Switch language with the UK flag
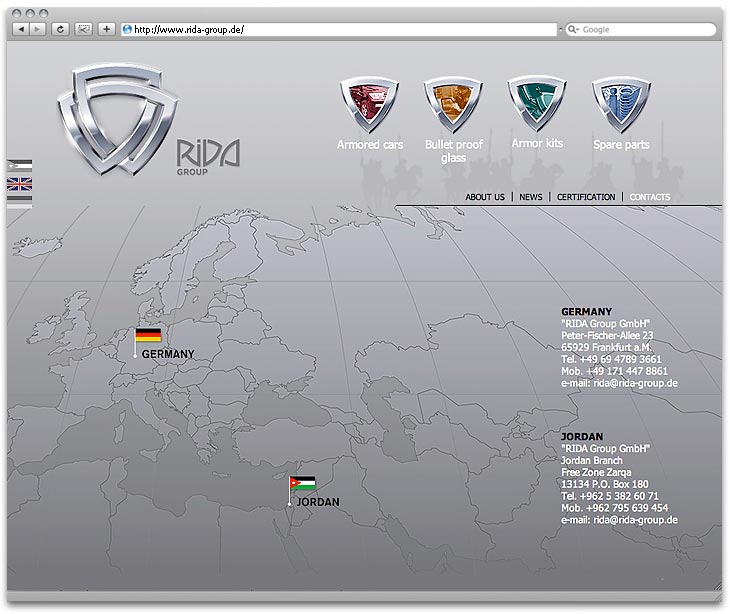This screenshot has height=614, width=730. tap(20, 184)
